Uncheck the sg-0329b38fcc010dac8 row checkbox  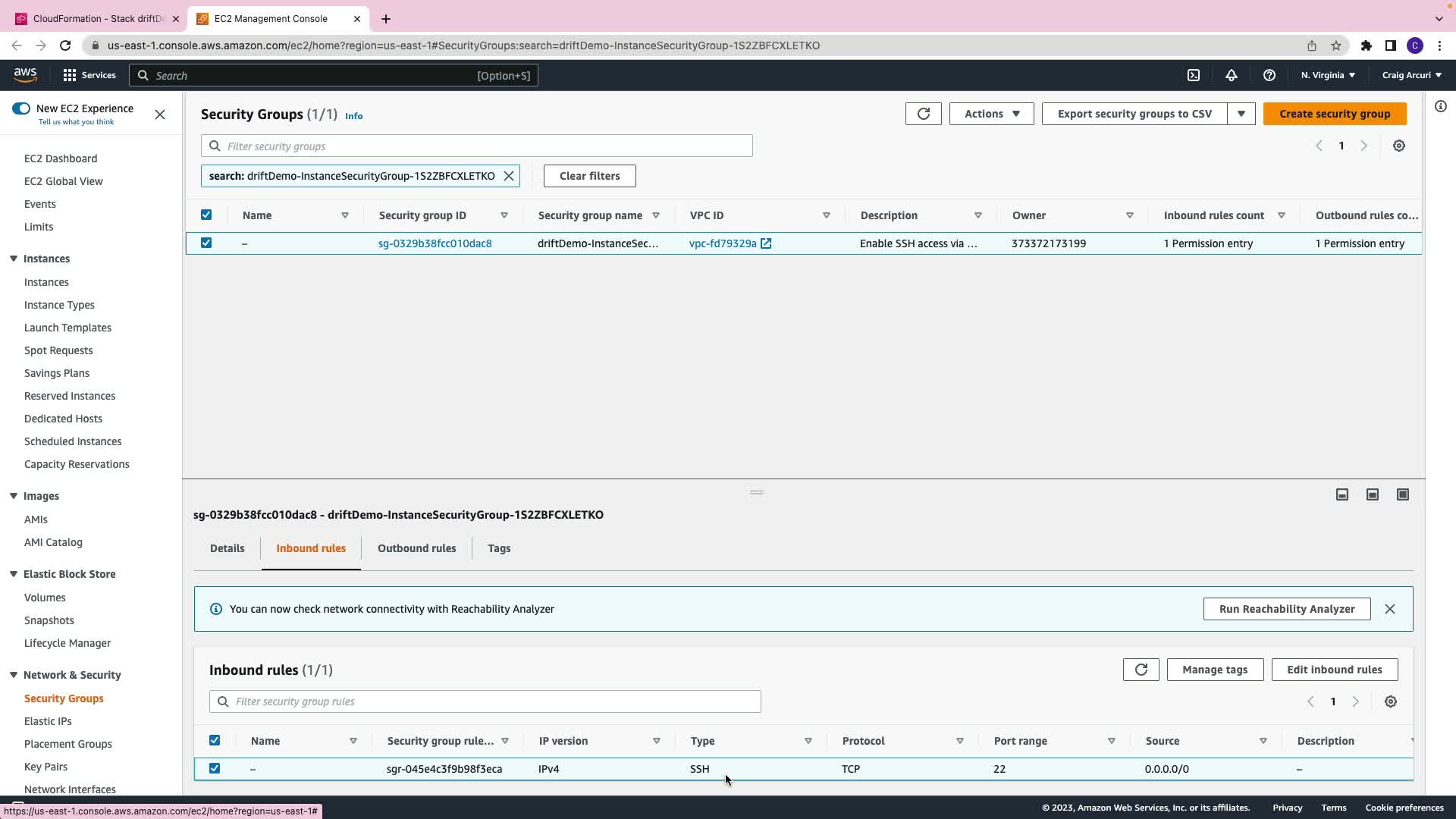point(206,243)
